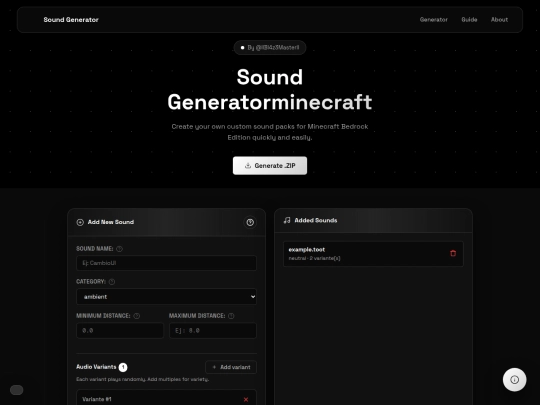Click the Maximum Distance input field

pos(213,331)
